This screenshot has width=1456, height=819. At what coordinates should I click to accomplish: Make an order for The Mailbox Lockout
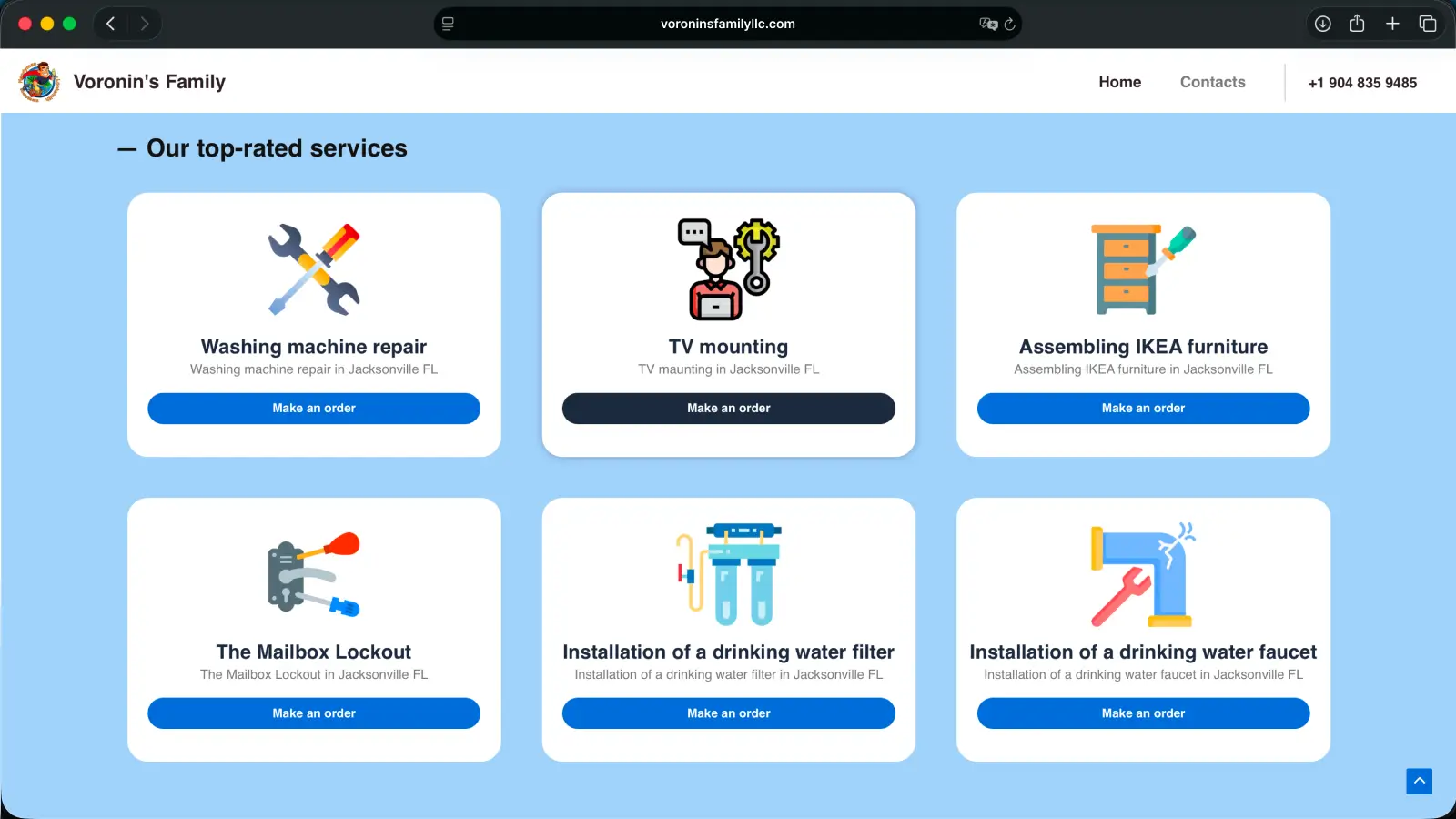click(314, 713)
